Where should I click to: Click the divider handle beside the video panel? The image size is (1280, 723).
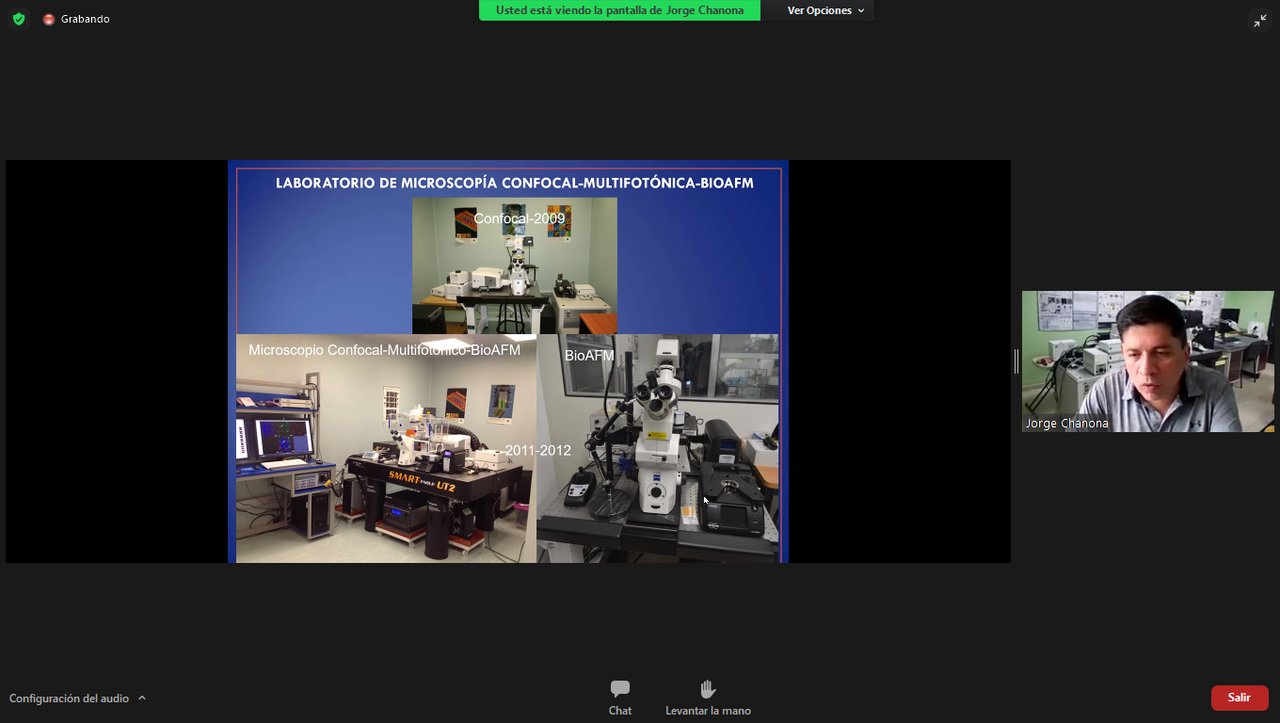[1016, 361]
